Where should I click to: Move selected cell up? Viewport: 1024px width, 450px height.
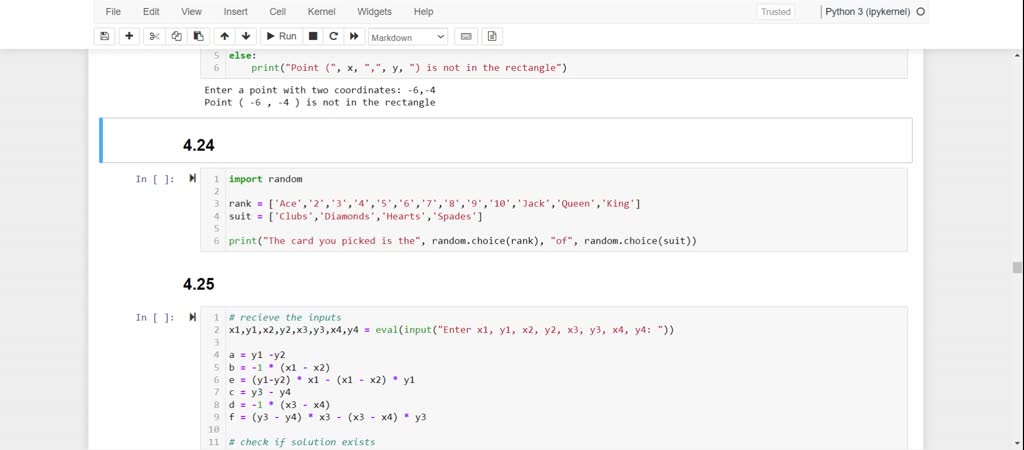coord(224,36)
